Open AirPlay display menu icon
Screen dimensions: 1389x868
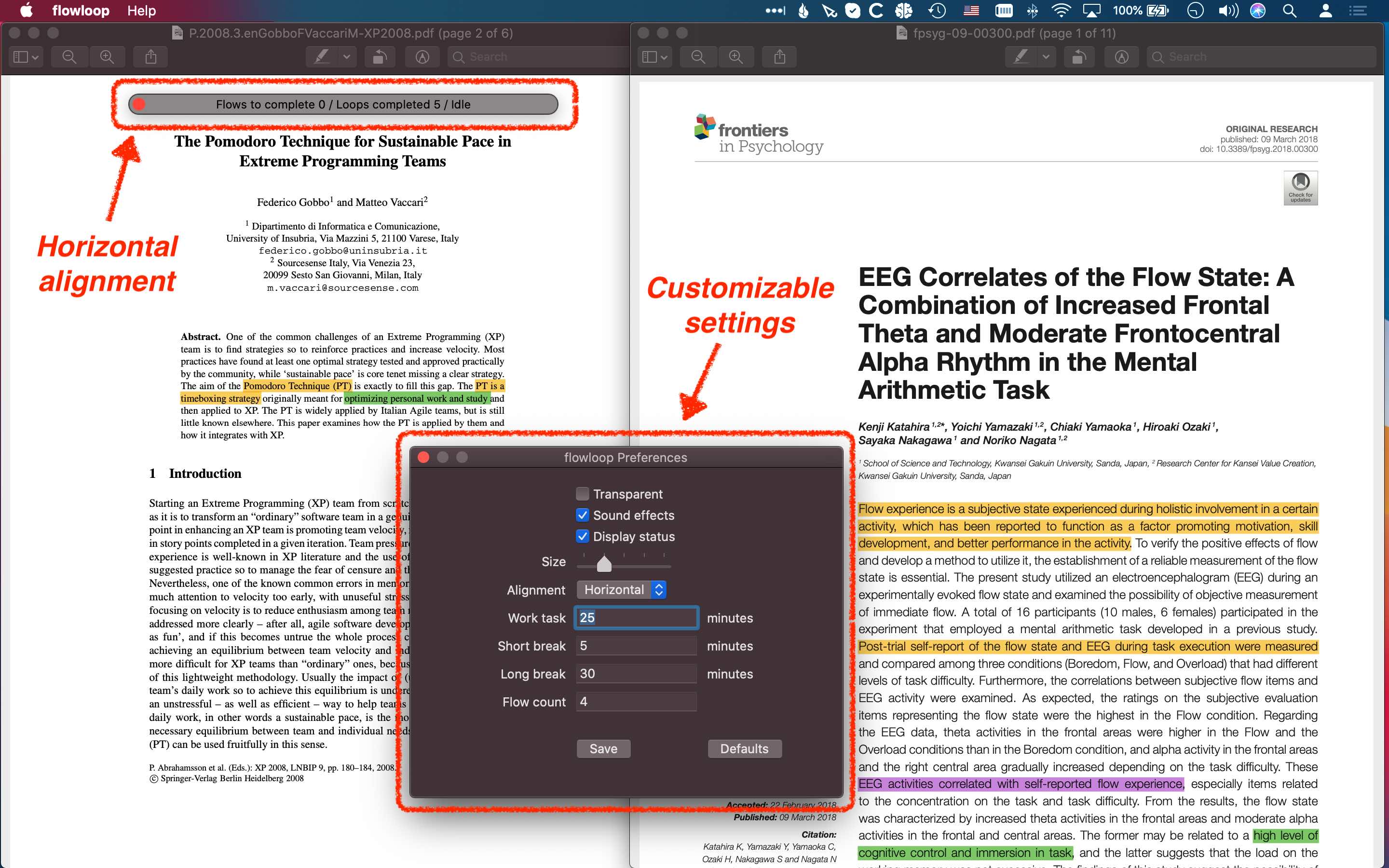point(1091,10)
